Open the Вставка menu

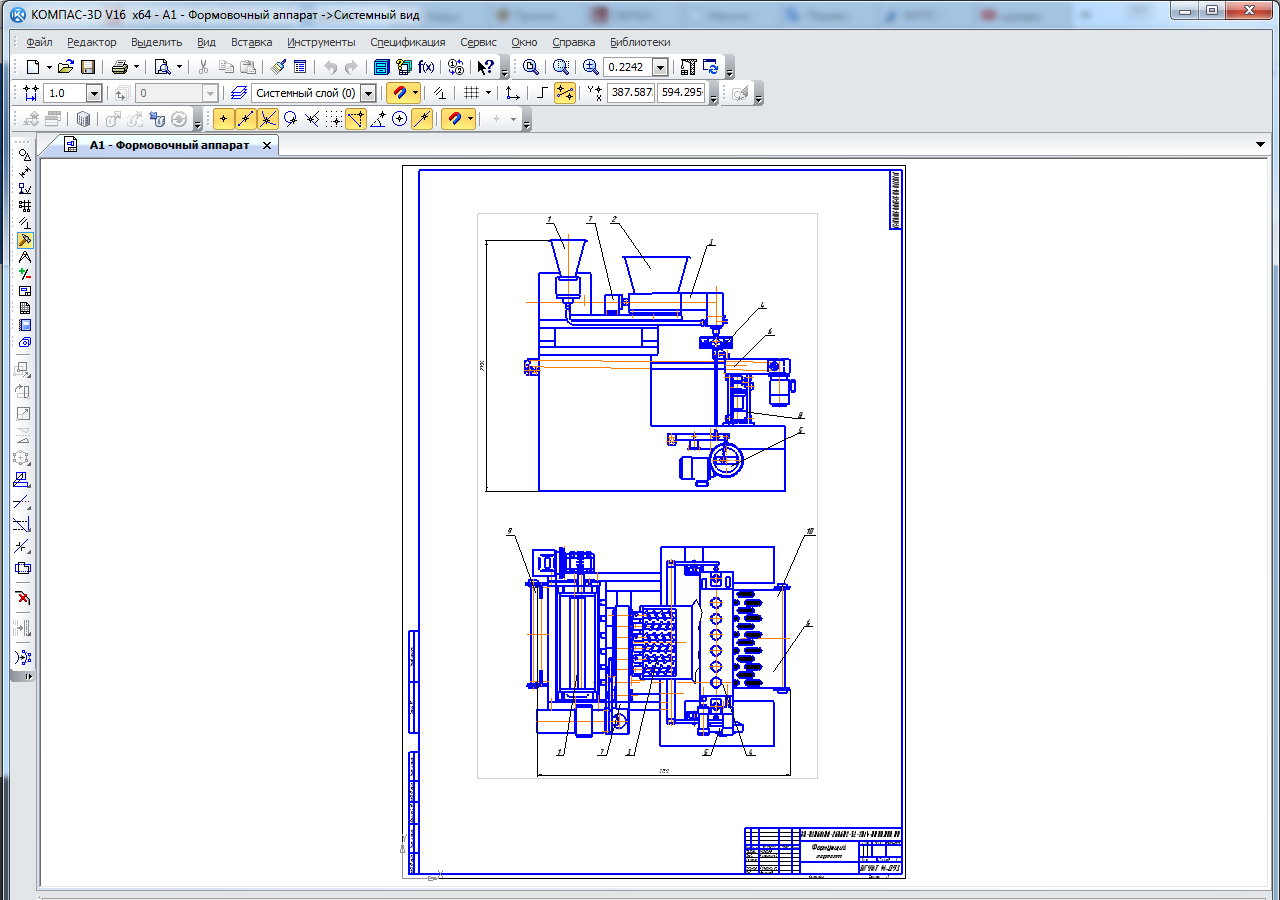[x=251, y=42]
